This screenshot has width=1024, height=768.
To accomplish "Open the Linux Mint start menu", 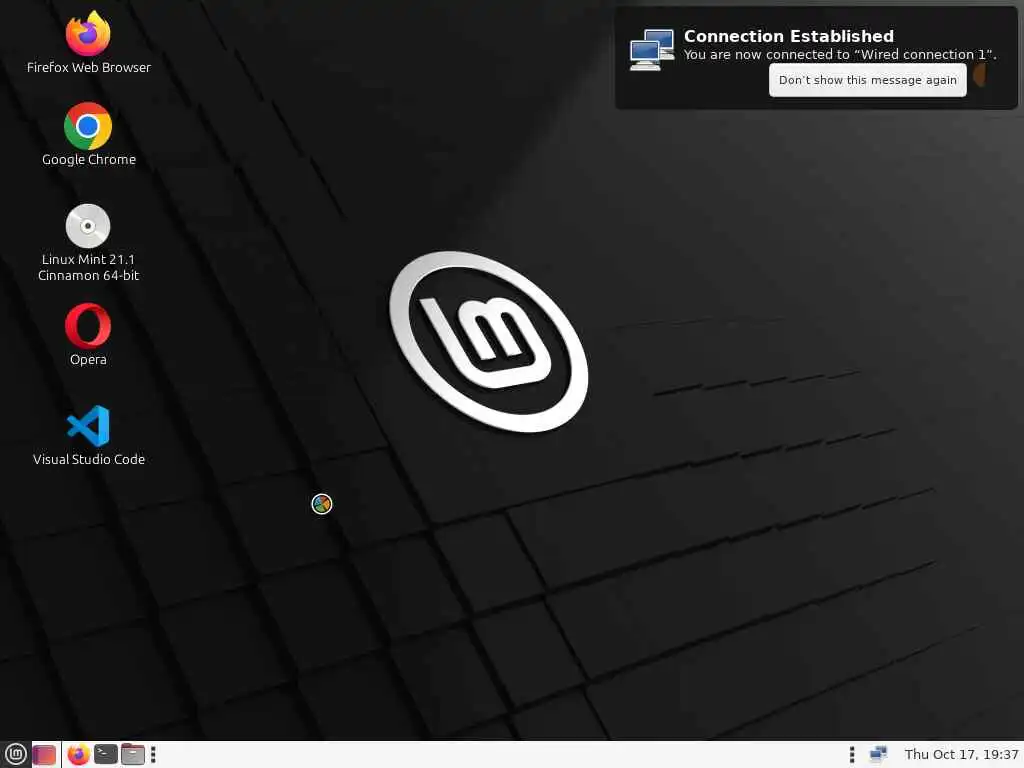I will click(15, 754).
